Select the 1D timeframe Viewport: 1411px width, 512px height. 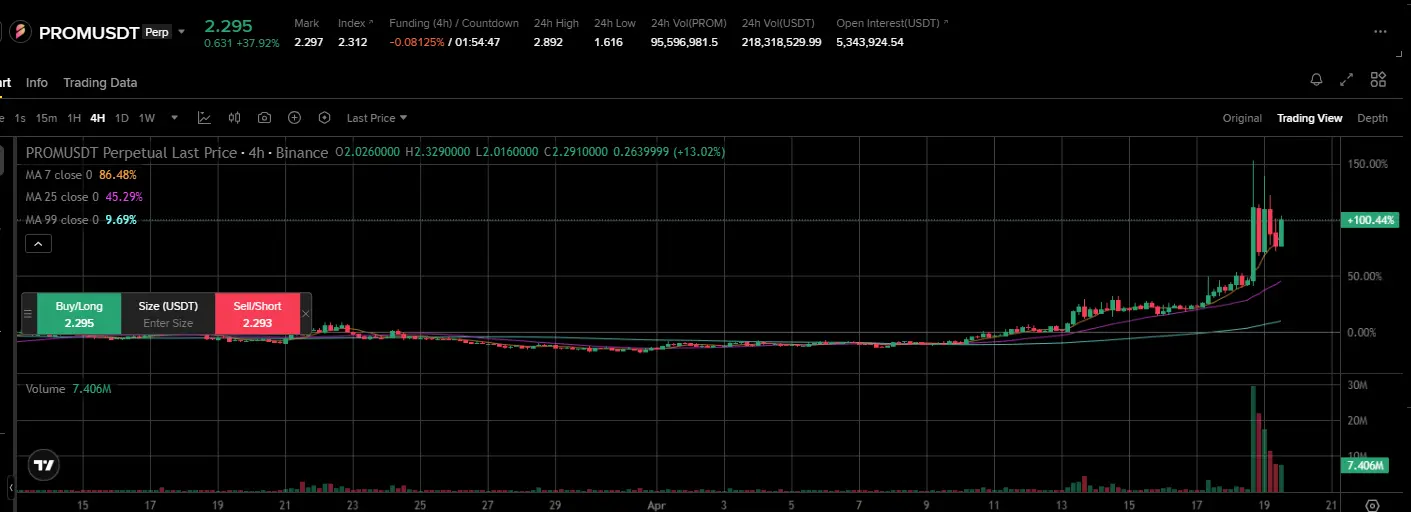coord(122,118)
